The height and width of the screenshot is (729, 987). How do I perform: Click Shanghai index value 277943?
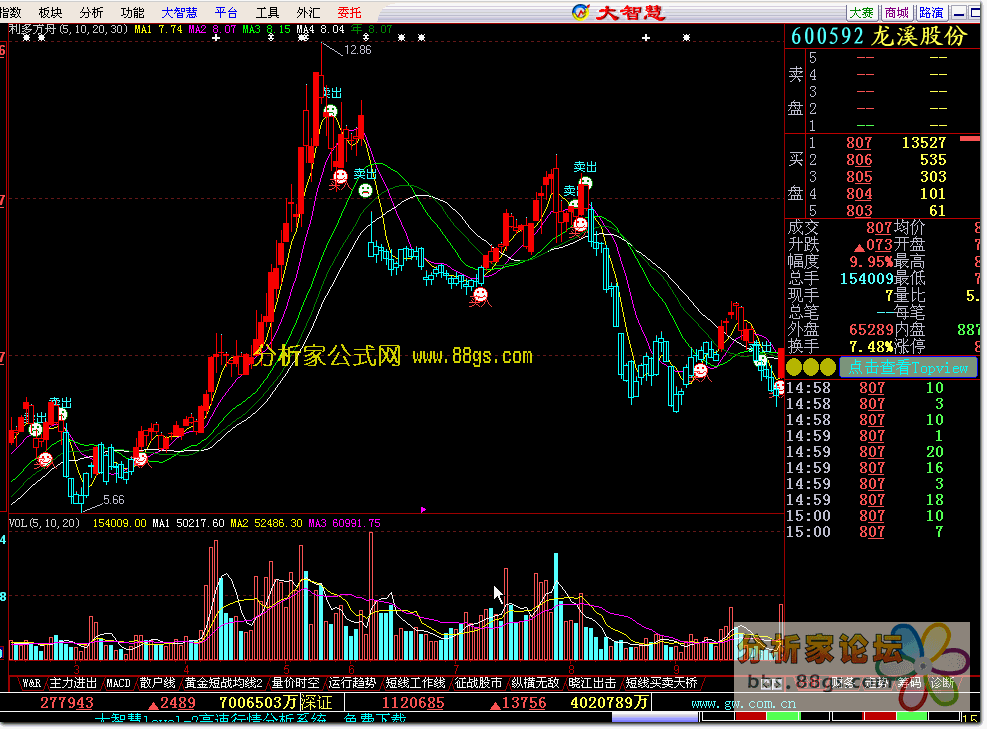click(x=67, y=703)
